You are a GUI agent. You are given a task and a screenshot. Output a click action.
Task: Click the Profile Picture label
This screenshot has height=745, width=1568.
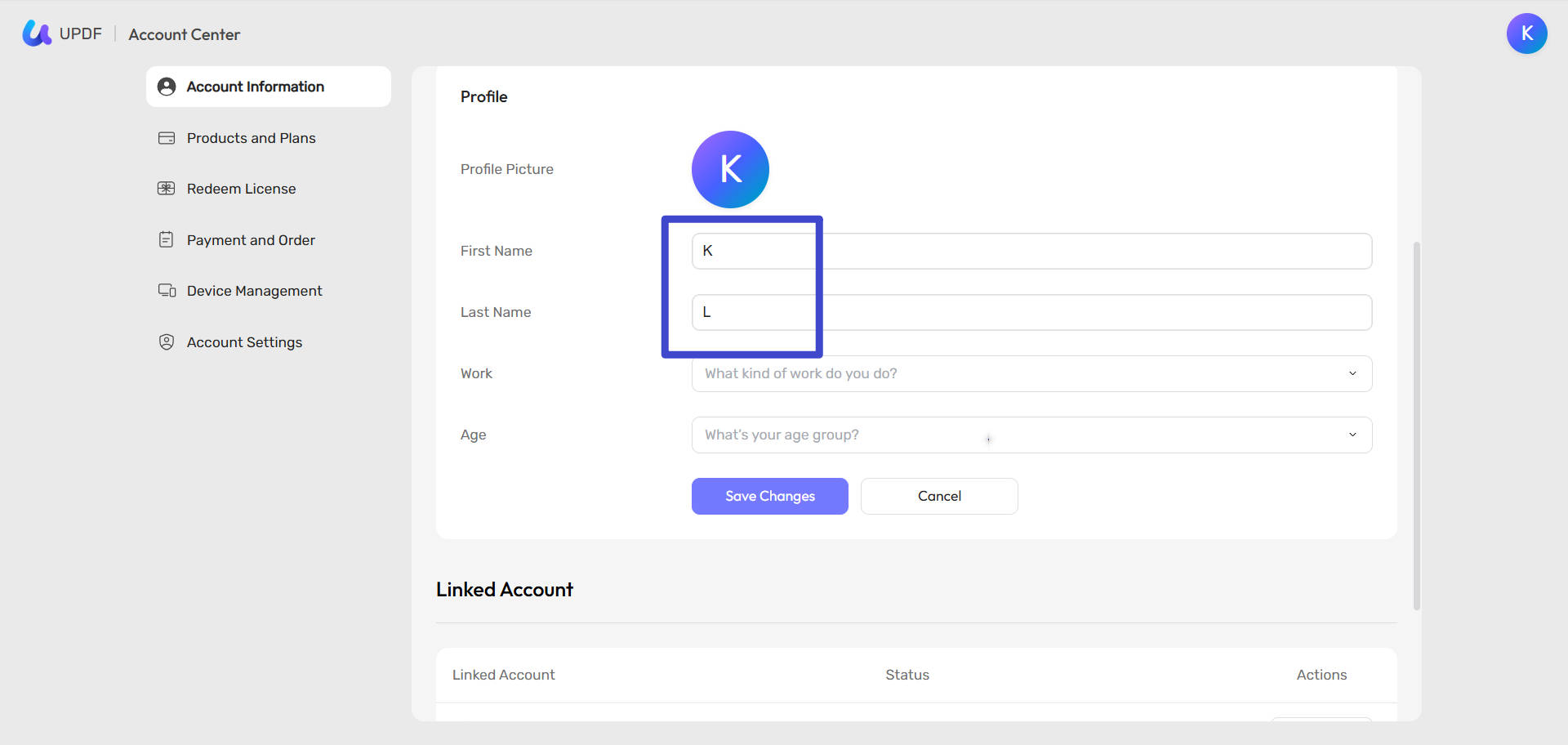(507, 169)
